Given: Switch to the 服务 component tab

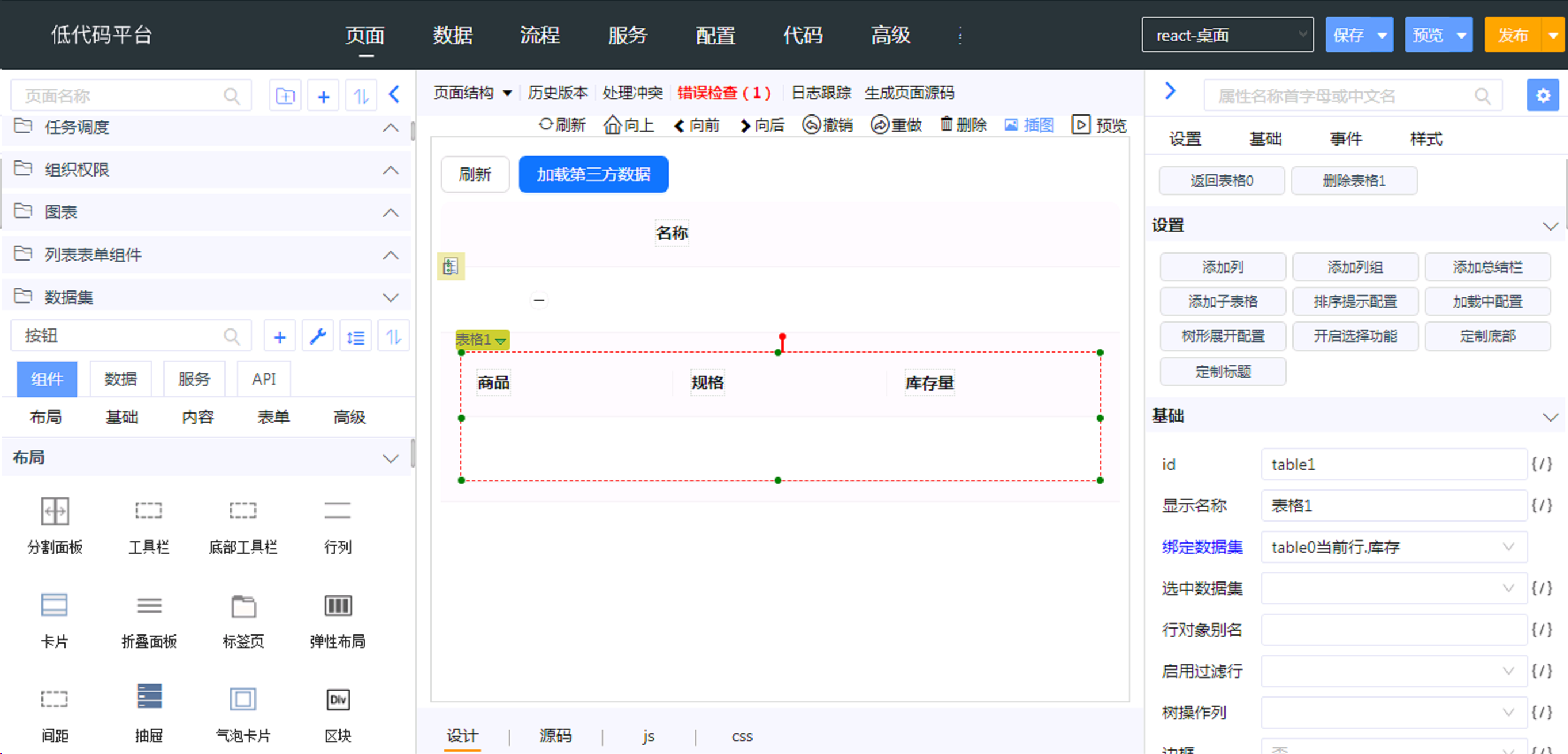Looking at the screenshot, I should pos(194,378).
